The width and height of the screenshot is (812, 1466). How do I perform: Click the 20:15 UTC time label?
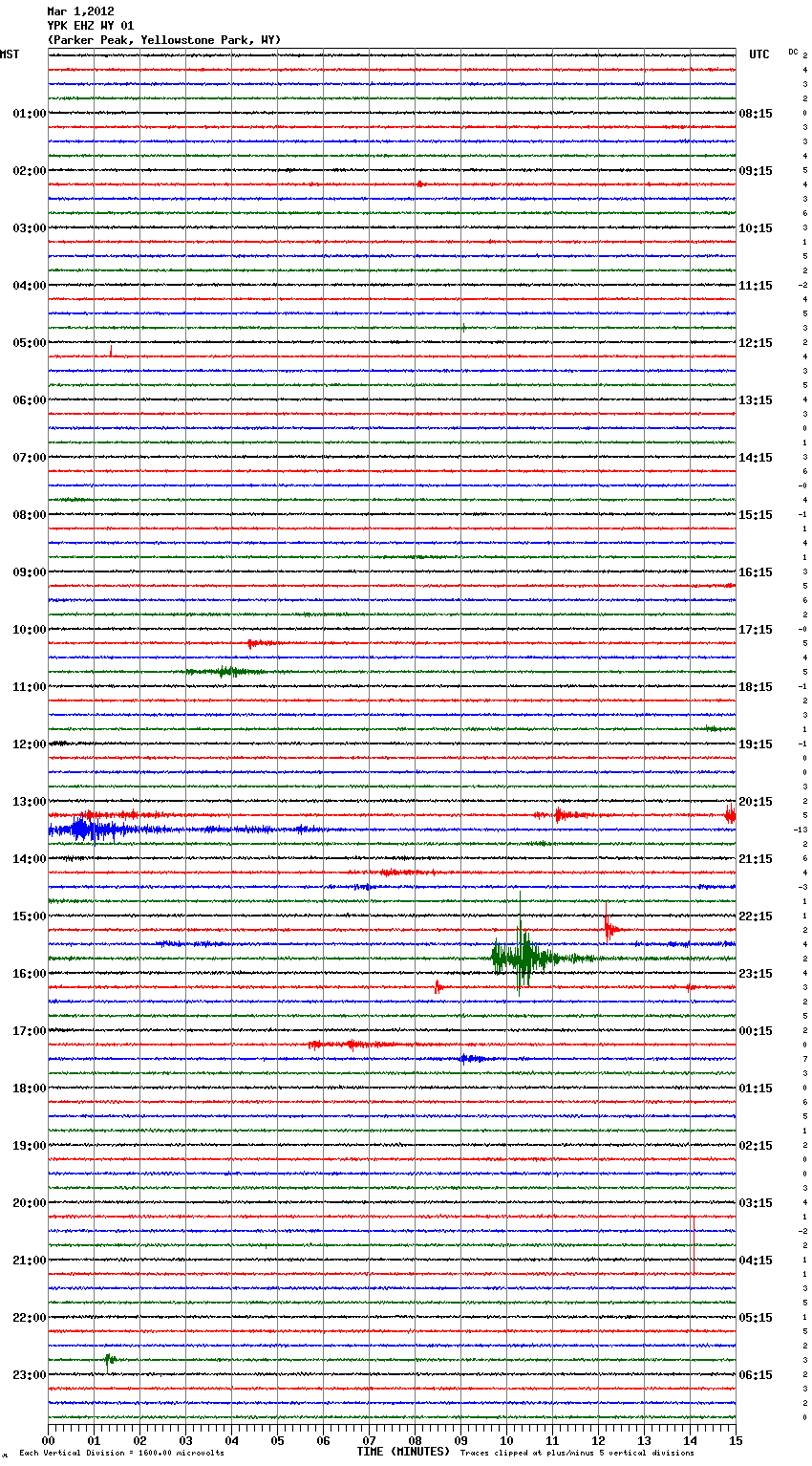(756, 802)
